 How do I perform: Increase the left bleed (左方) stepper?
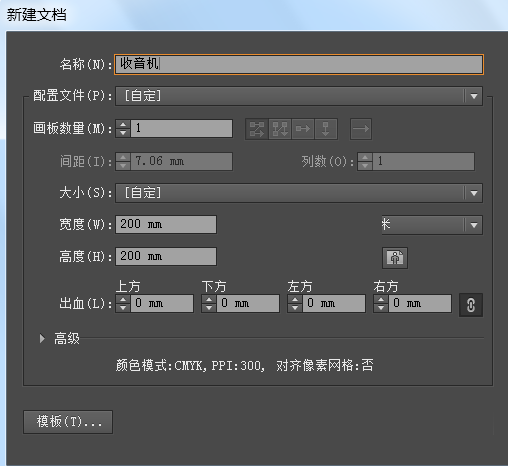coord(295,299)
